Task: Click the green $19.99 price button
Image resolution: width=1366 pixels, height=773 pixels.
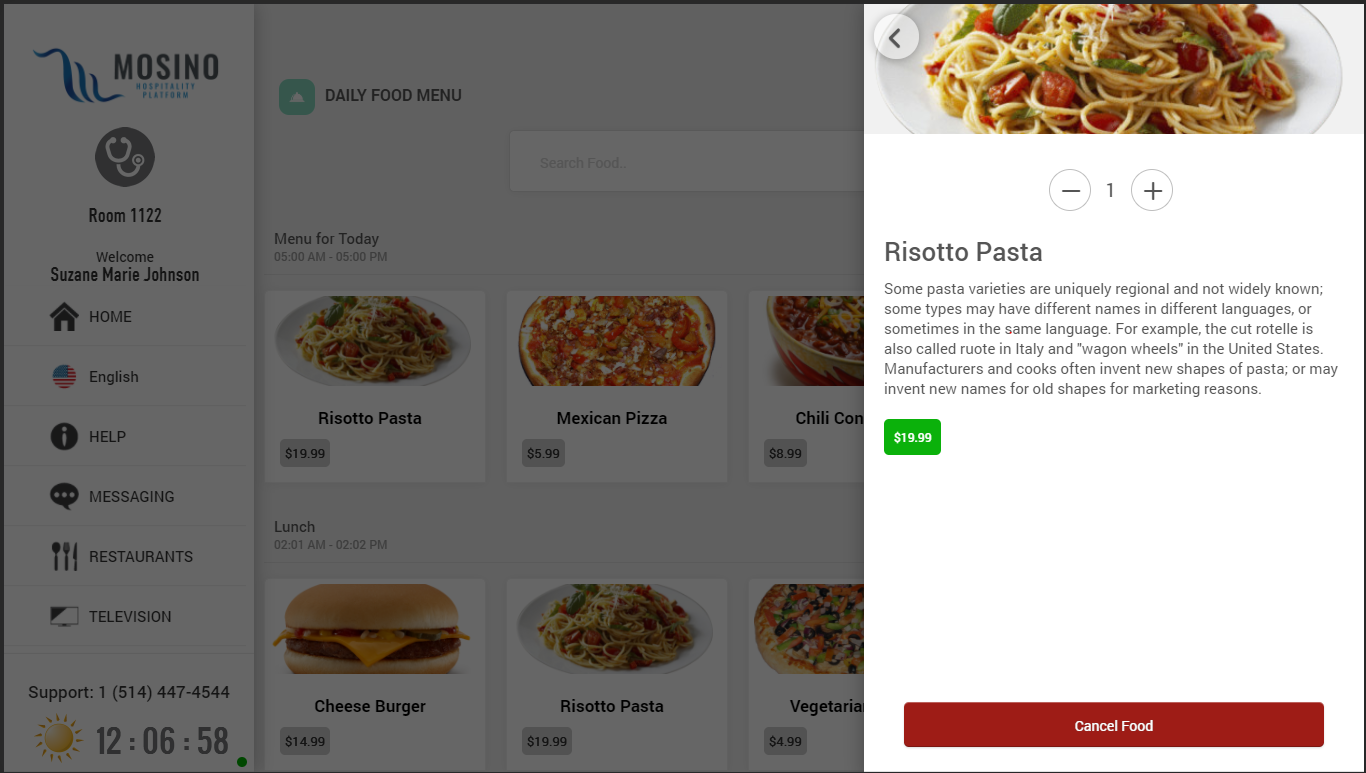Action: click(912, 437)
